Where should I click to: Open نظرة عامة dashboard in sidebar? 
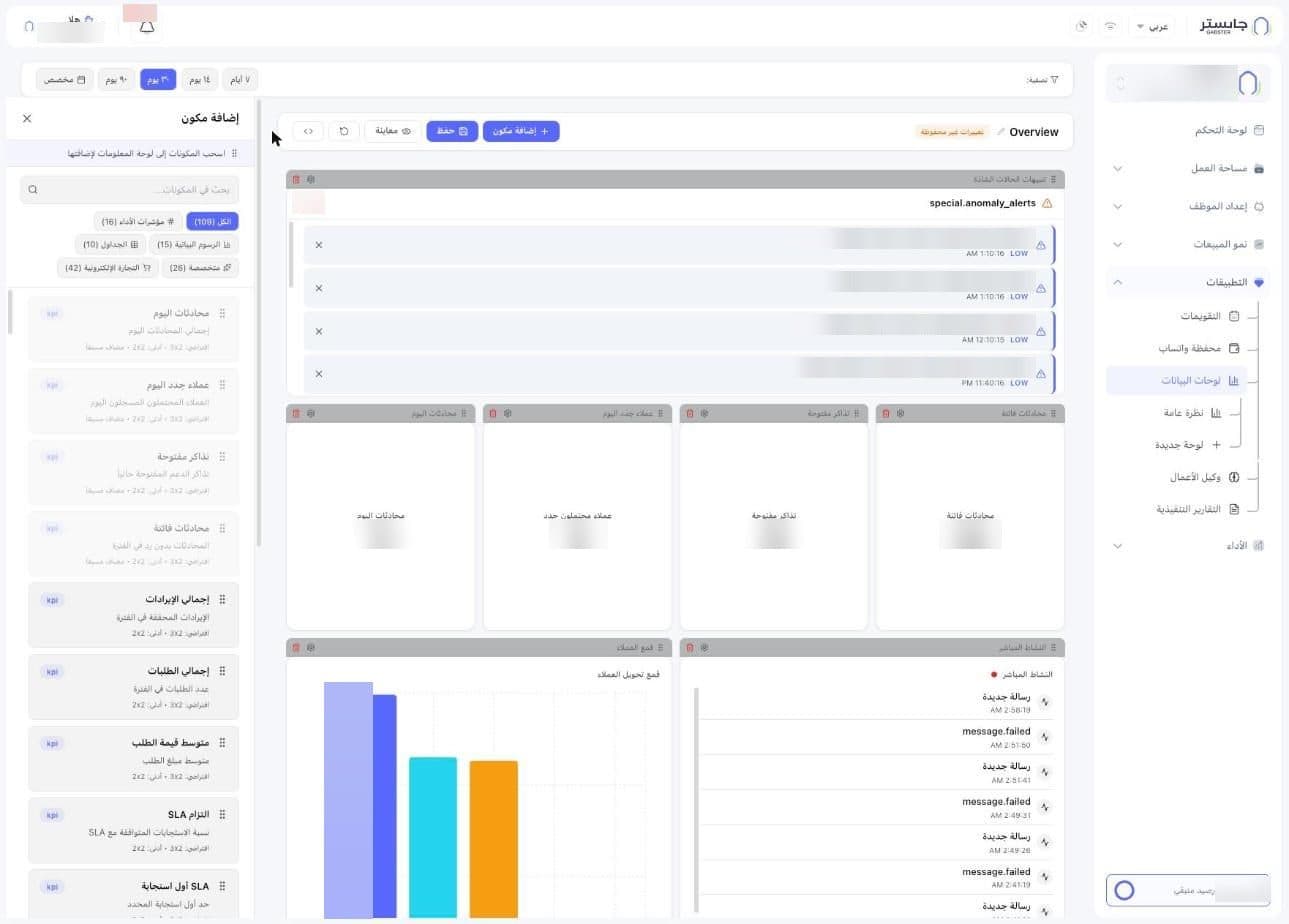(1191, 413)
